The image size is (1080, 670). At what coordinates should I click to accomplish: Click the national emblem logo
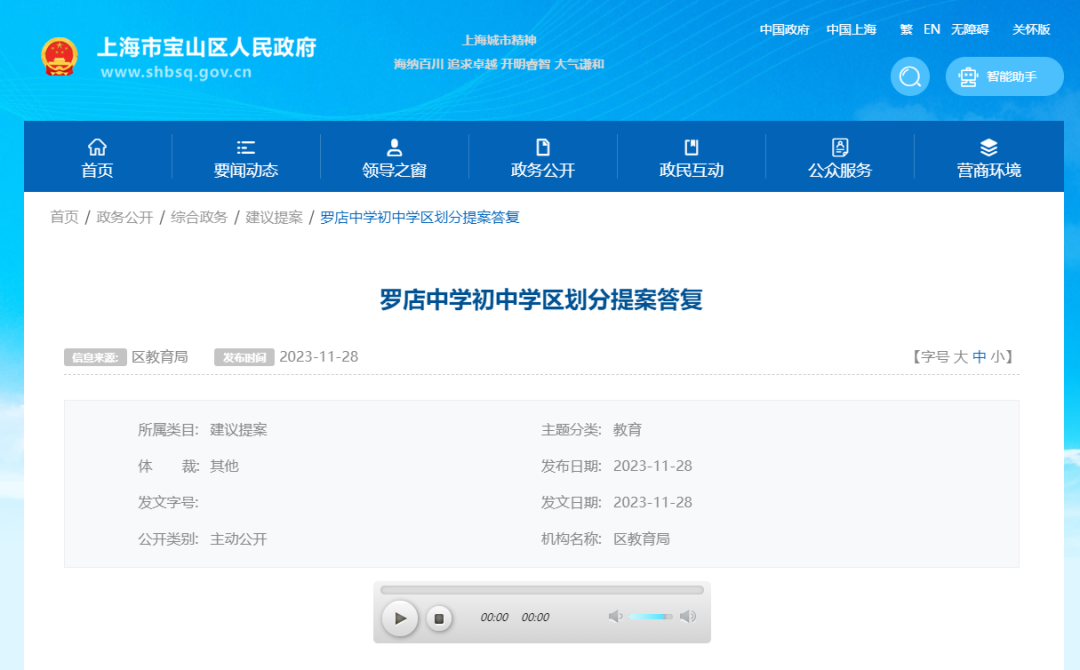click(59, 56)
